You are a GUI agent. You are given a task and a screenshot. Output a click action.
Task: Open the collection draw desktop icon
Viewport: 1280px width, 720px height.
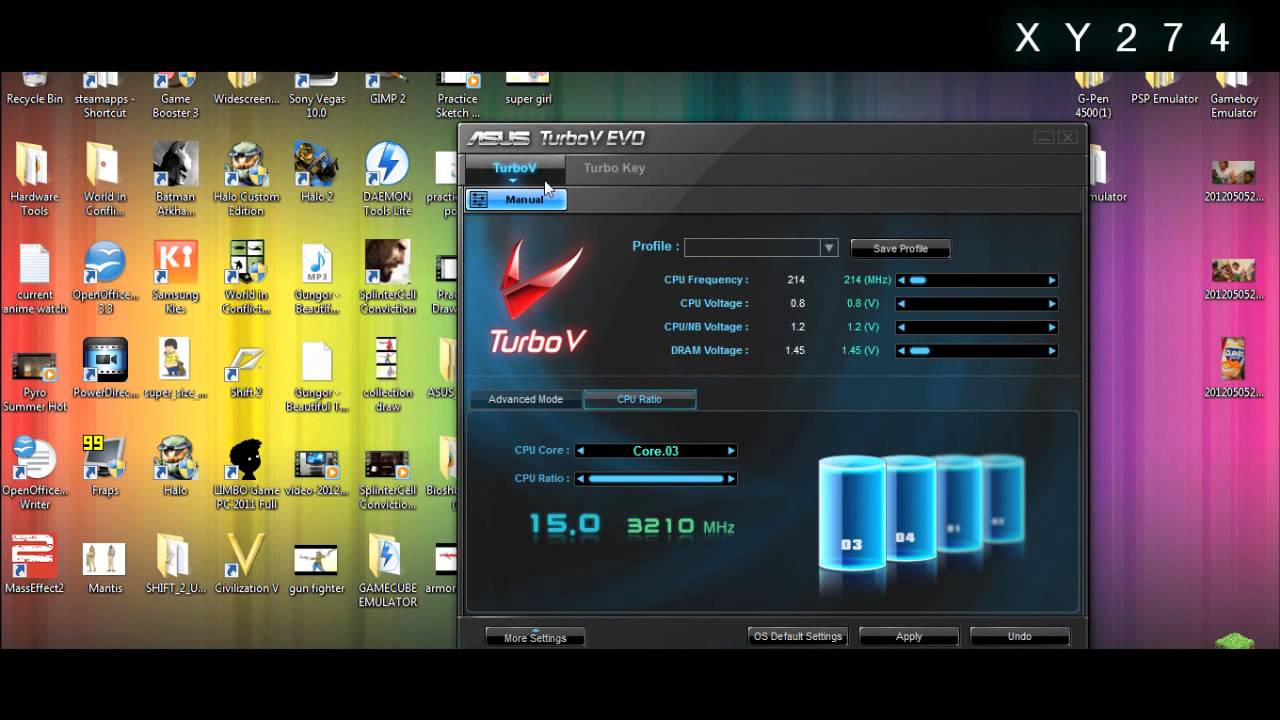pos(387,376)
